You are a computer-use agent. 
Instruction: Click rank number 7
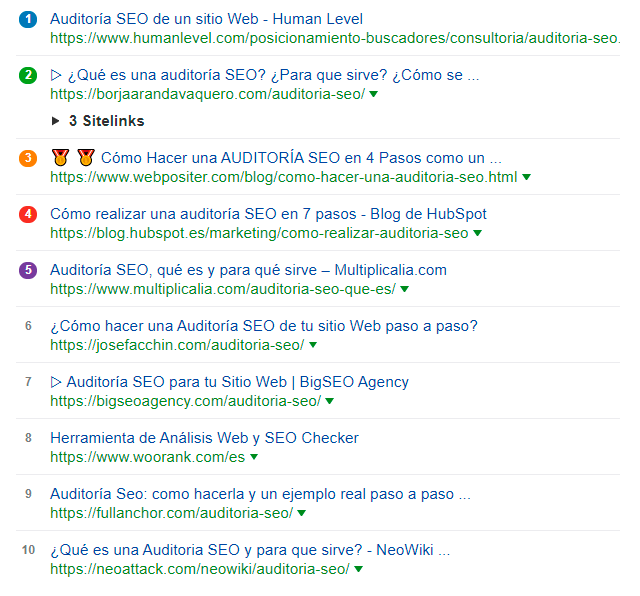click(x=28, y=382)
